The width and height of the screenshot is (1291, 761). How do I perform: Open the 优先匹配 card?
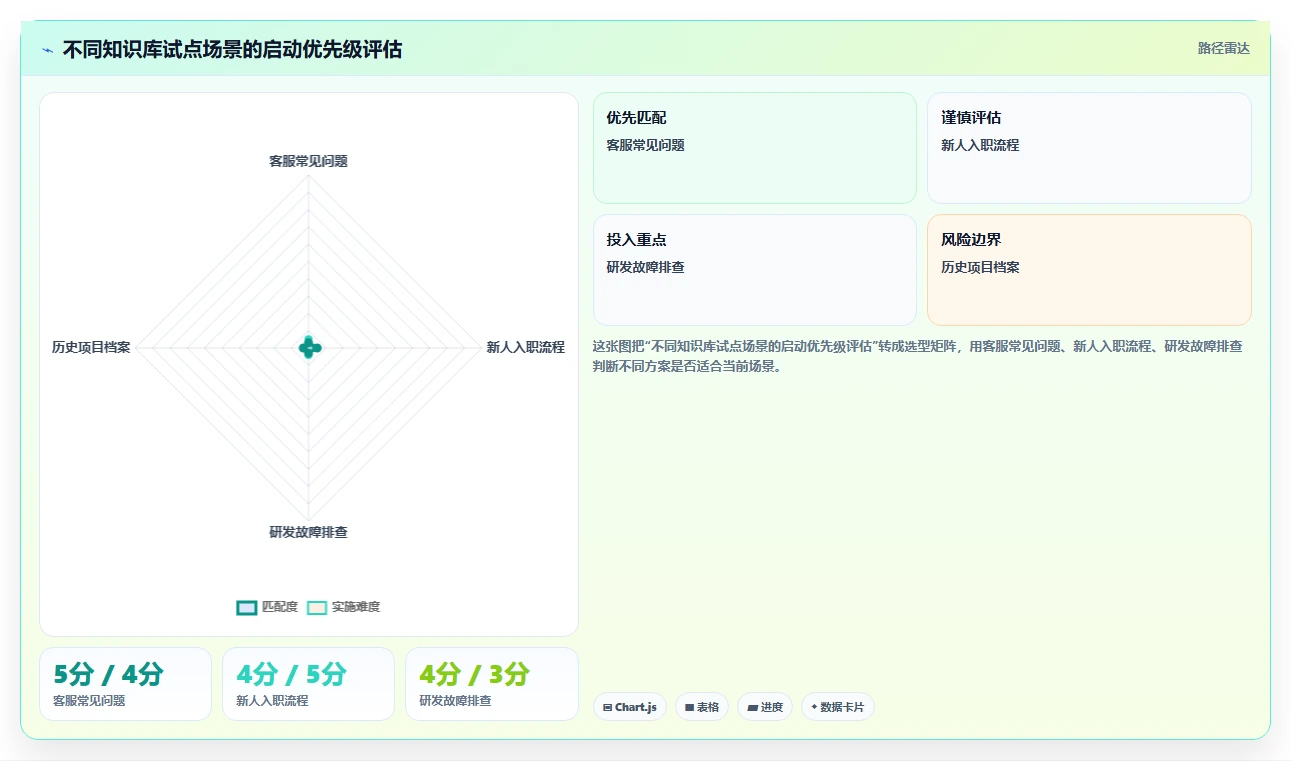(x=754, y=148)
